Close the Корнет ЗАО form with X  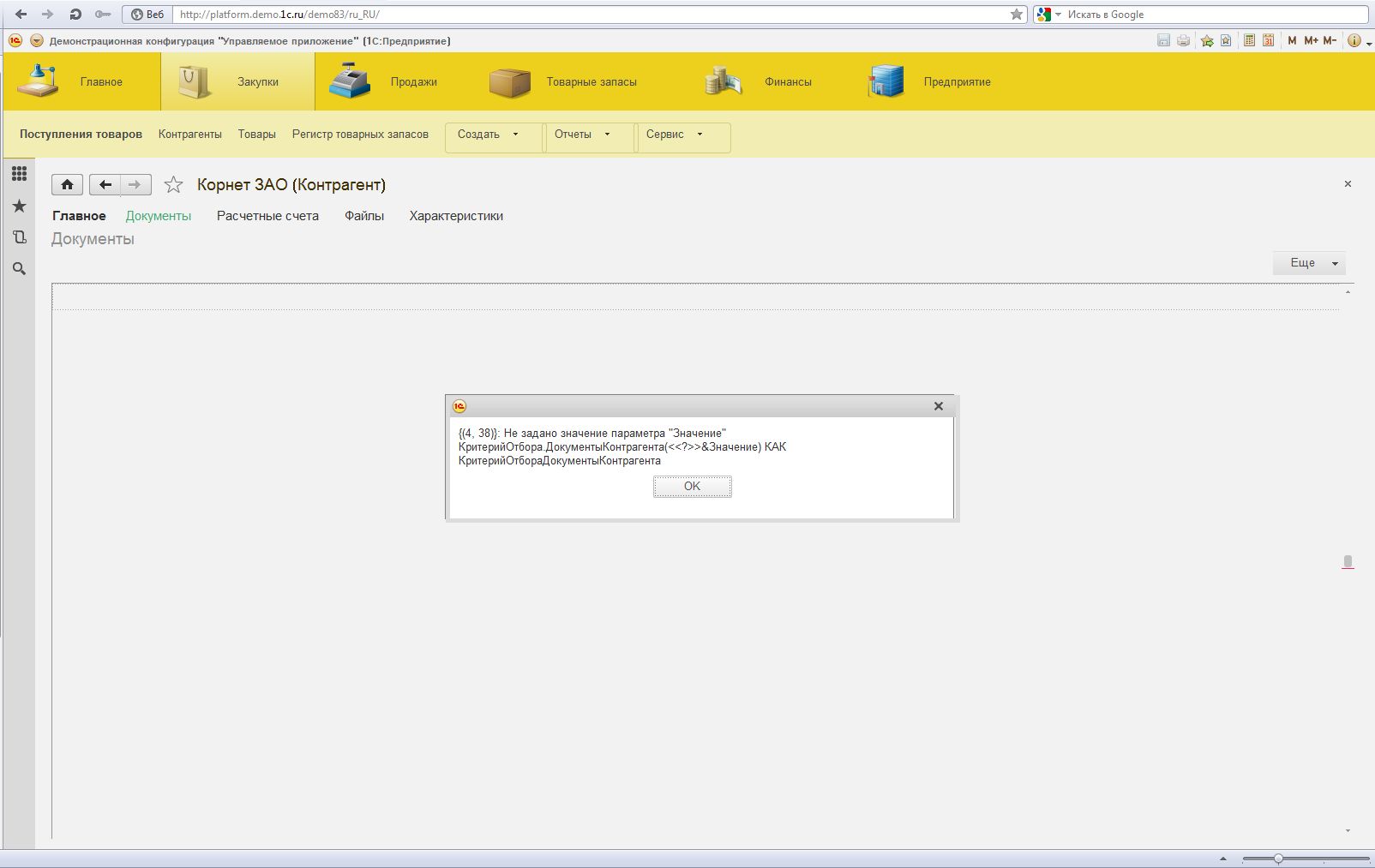[x=1348, y=184]
